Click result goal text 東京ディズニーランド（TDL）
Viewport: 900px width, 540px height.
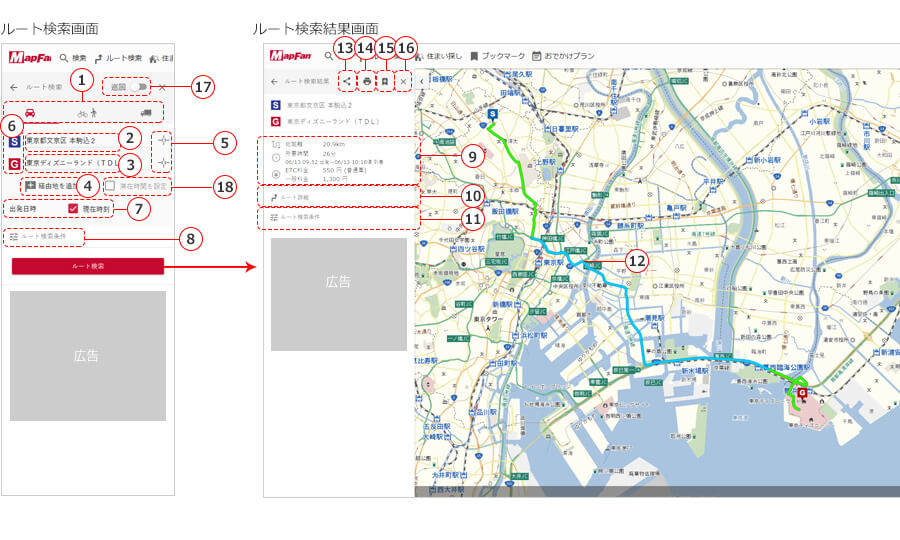333,121
